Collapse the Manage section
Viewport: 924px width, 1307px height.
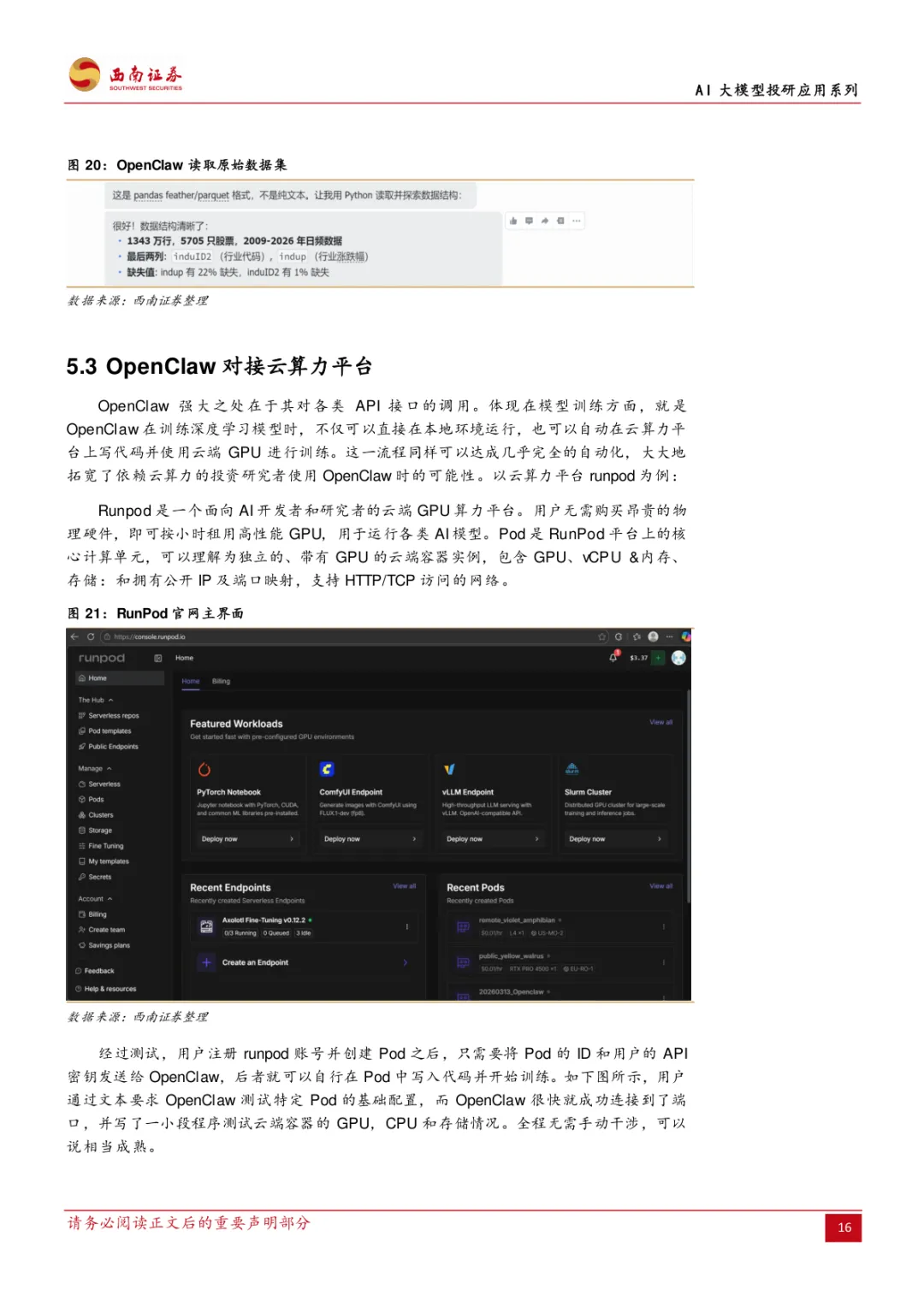point(95,768)
